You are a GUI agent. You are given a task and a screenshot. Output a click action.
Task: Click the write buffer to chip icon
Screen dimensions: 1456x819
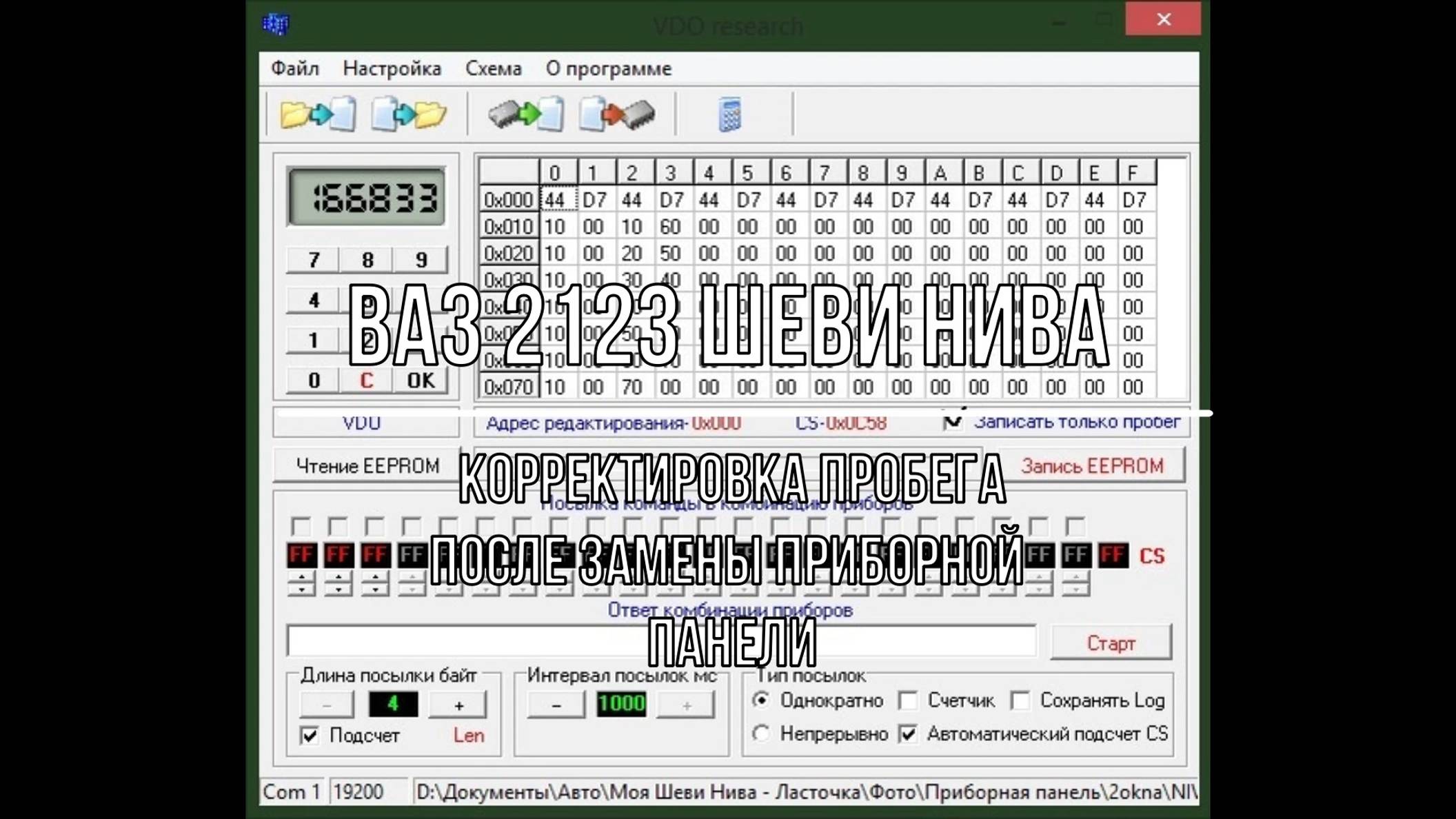tap(617, 114)
